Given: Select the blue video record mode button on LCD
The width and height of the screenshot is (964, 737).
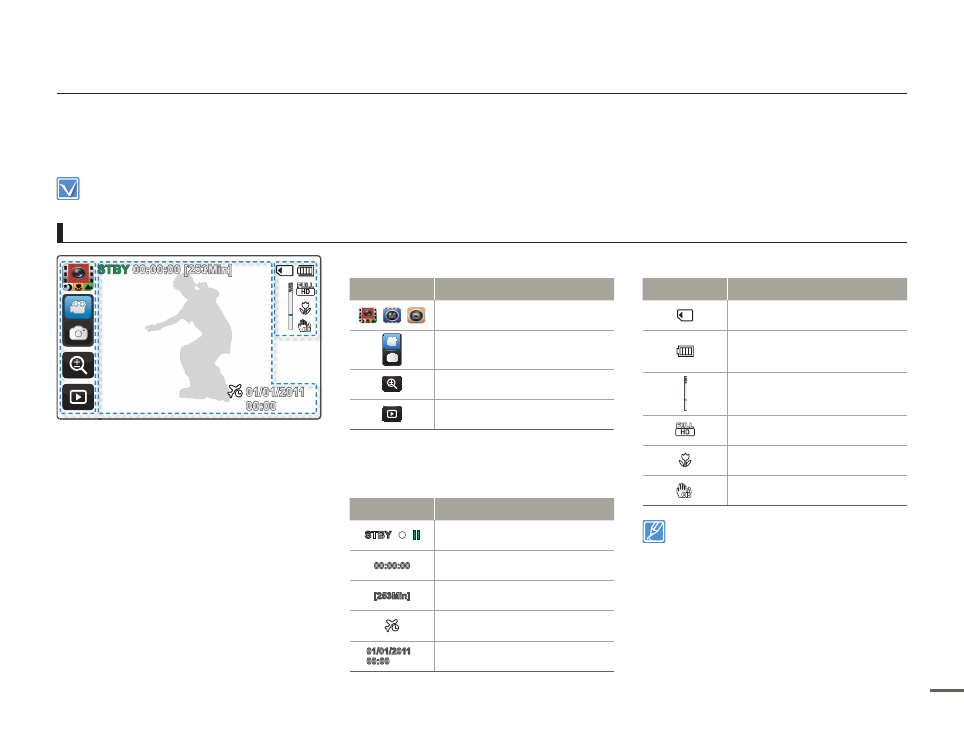Looking at the screenshot, I should point(77,307).
